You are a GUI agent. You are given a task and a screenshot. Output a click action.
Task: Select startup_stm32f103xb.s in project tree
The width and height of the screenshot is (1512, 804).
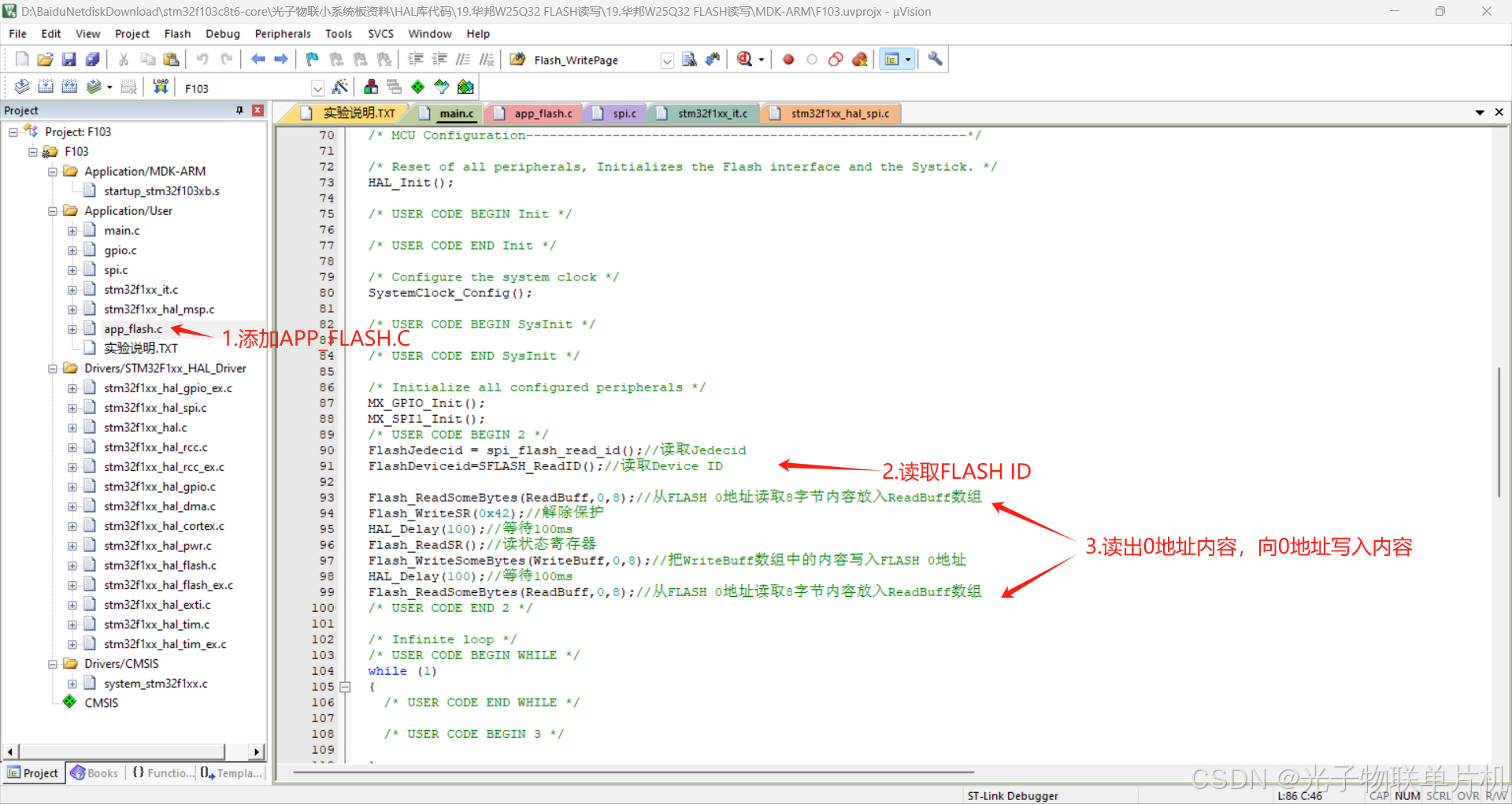tap(161, 191)
